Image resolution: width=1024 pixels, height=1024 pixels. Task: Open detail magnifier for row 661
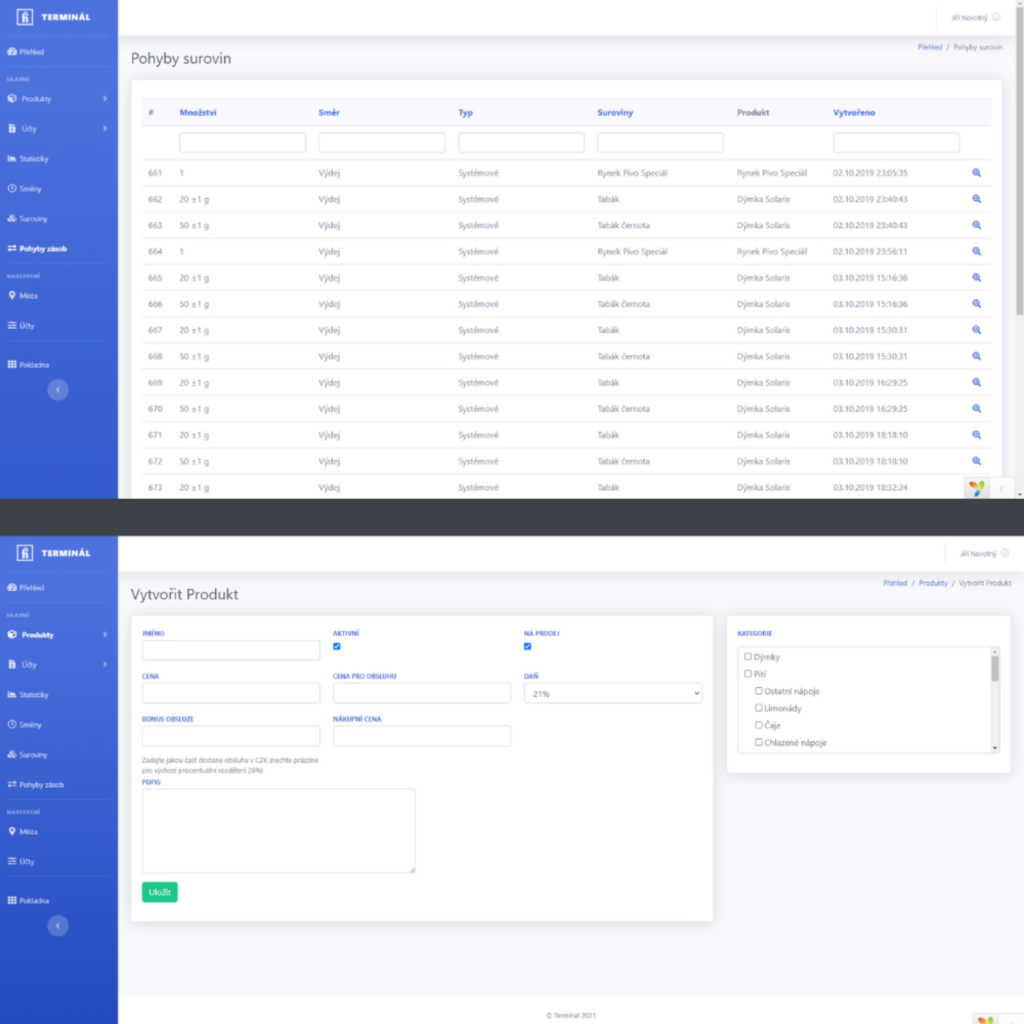pos(976,173)
